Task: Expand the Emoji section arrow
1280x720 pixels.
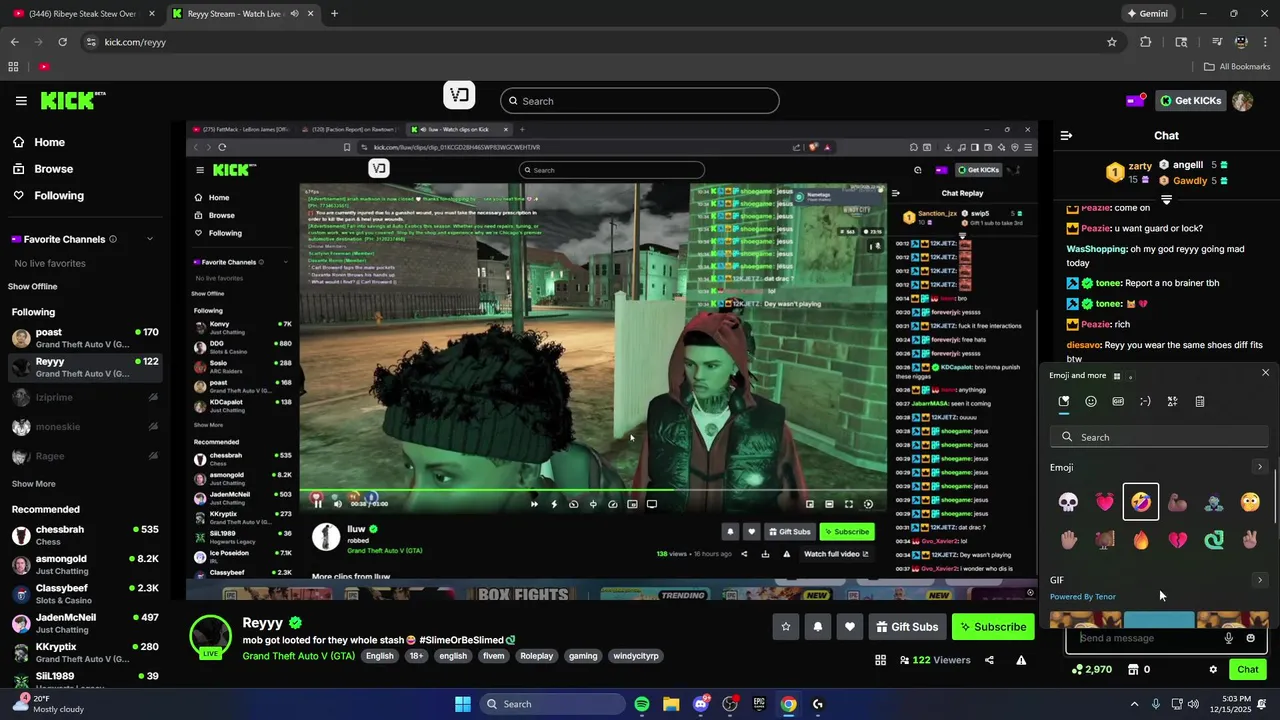Action: coord(1259,467)
